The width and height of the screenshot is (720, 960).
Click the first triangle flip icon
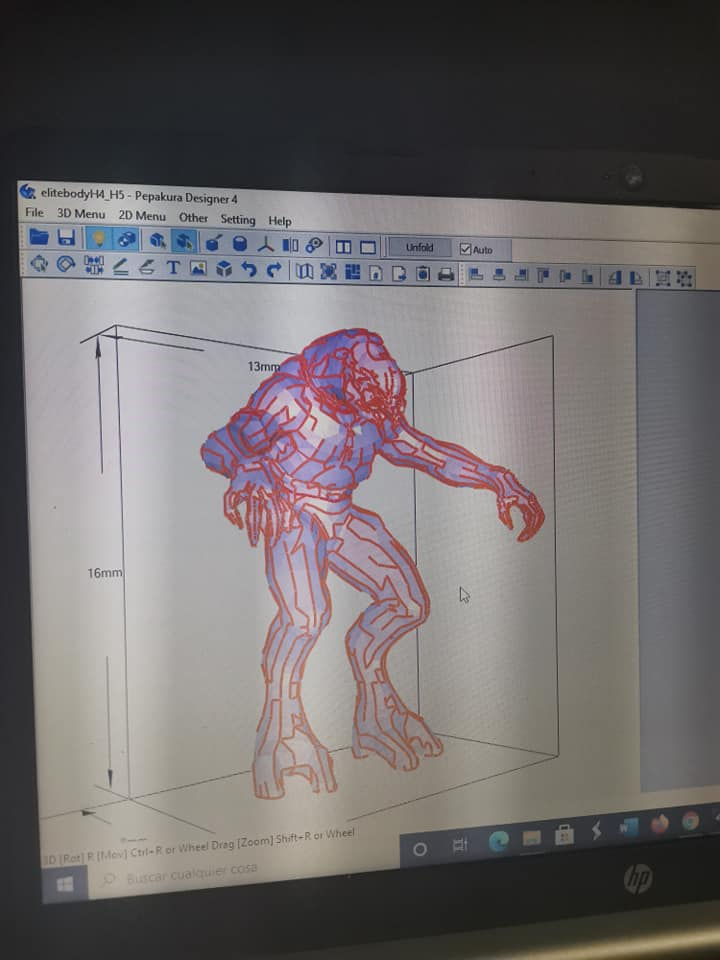coord(615,278)
